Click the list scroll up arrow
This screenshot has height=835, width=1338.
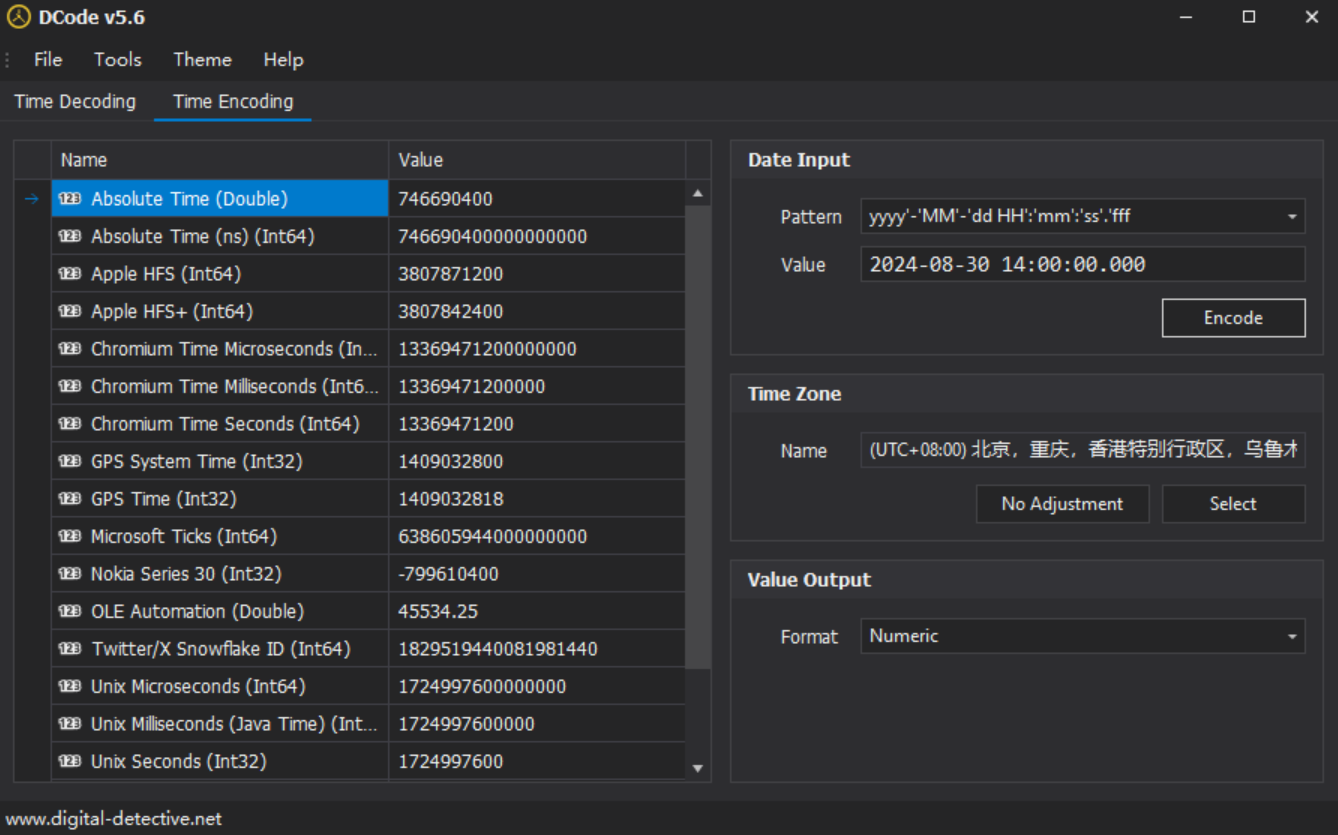(x=698, y=194)
